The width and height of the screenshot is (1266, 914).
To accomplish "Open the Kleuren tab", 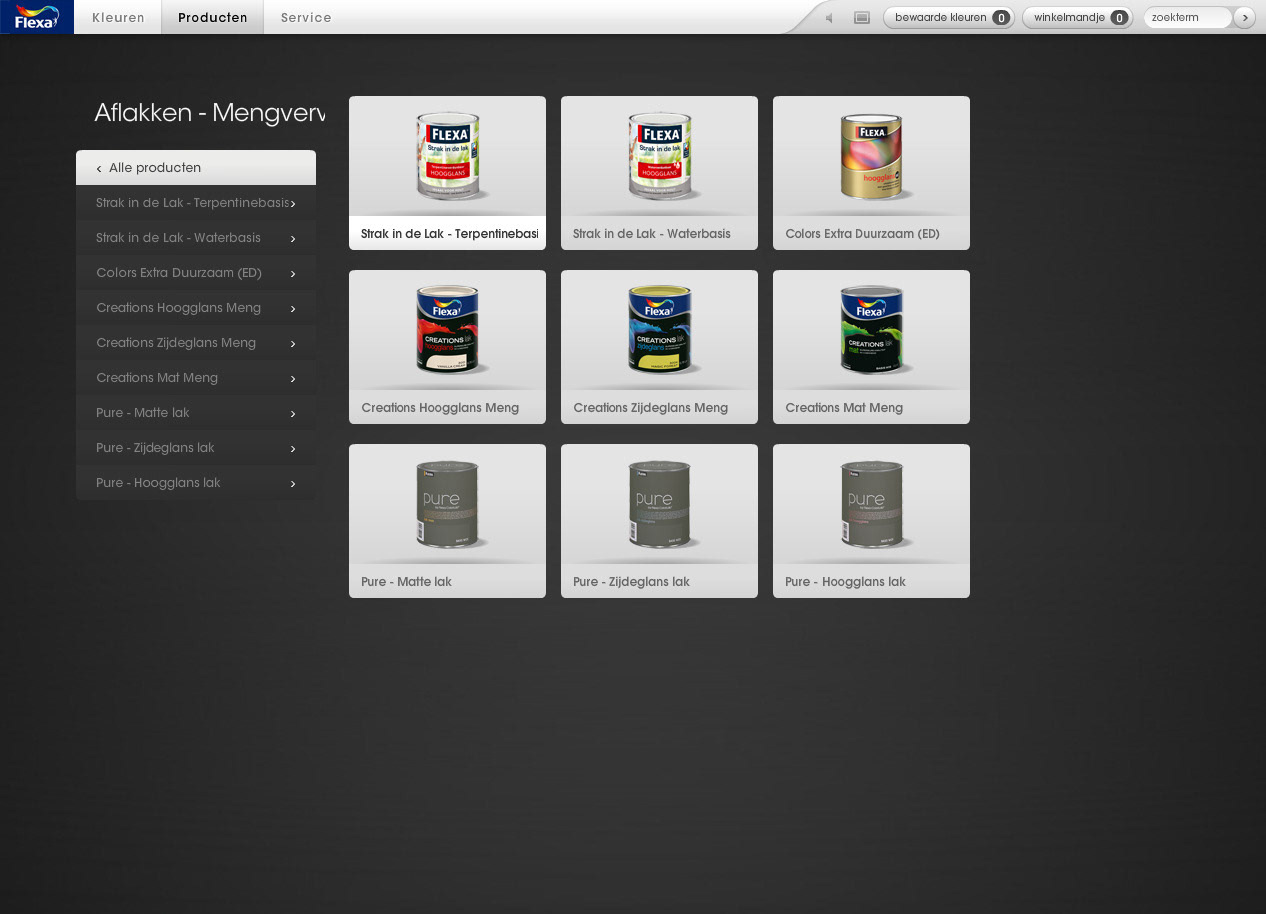I will pyautogui.click(x=118, y=17).
